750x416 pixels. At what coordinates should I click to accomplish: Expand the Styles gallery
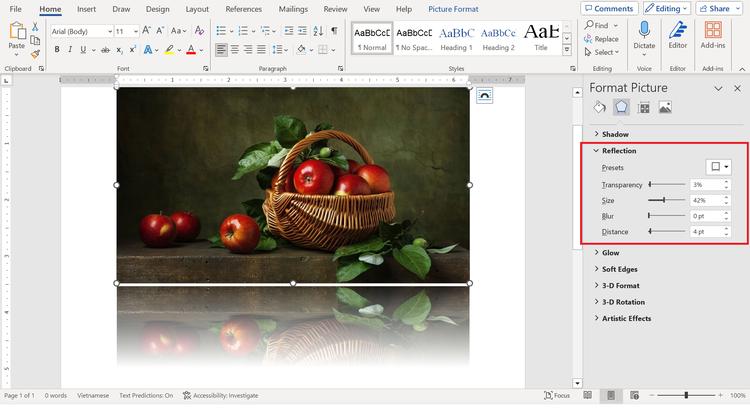pos(567,49)
